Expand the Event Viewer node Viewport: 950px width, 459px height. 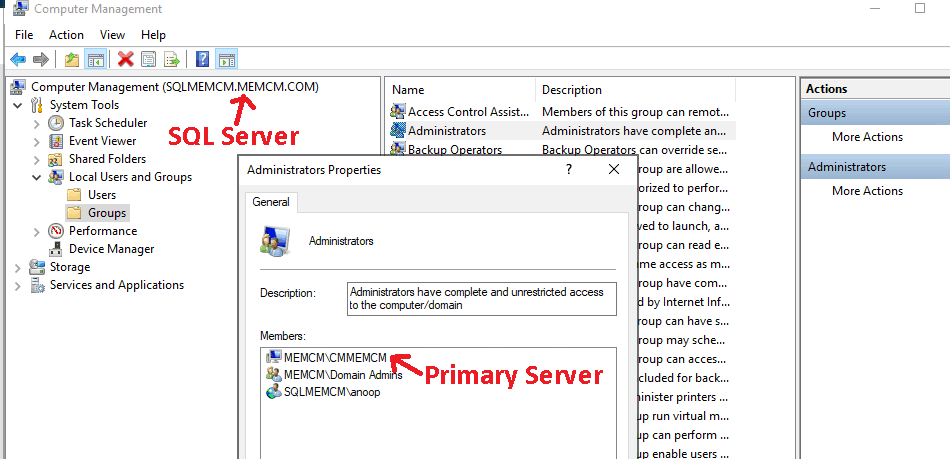click(x=36, y=142)
